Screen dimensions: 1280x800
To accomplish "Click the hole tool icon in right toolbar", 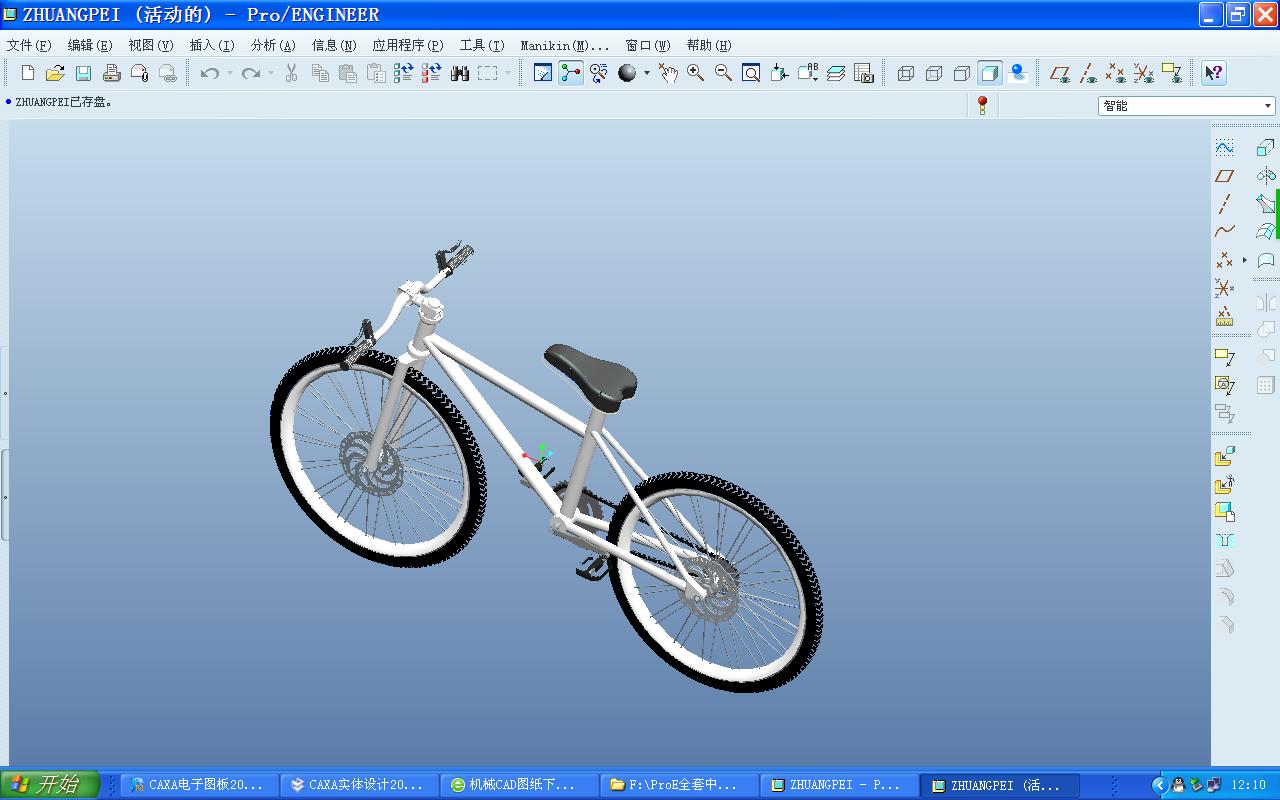I will click(x=1224, y=541).
